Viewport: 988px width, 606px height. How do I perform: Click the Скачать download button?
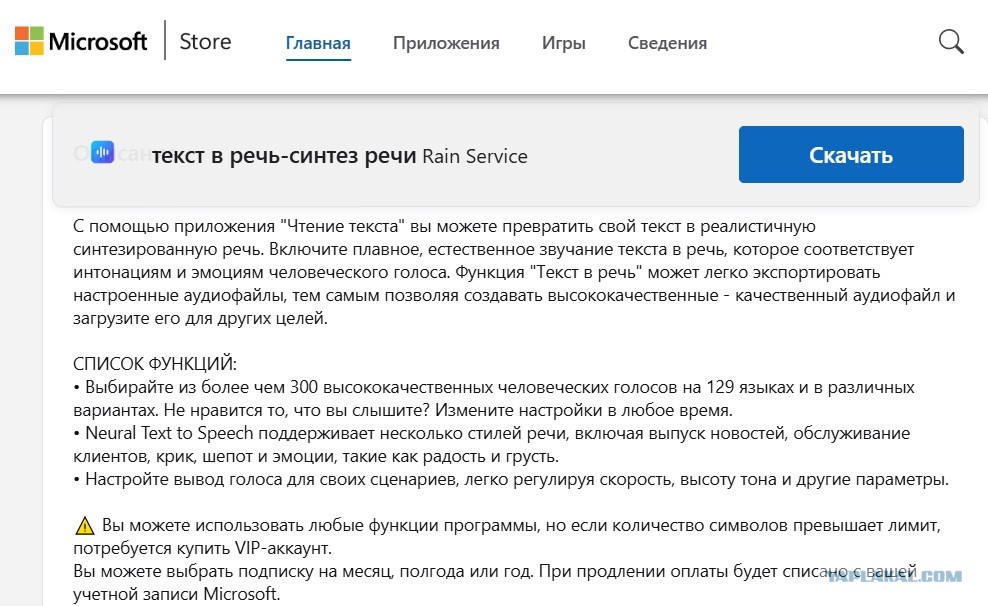coord(851,154)
